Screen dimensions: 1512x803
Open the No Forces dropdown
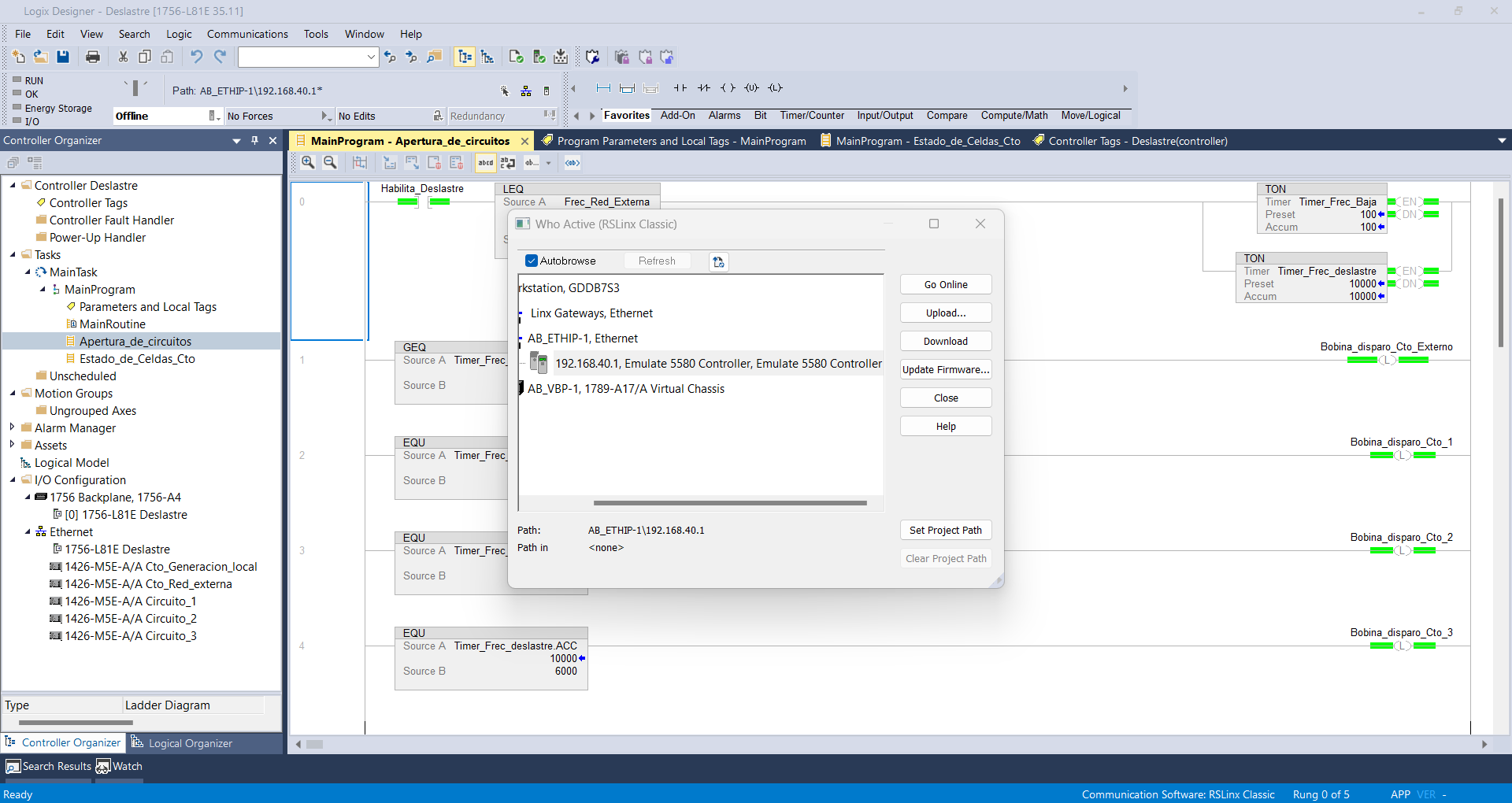326,116
